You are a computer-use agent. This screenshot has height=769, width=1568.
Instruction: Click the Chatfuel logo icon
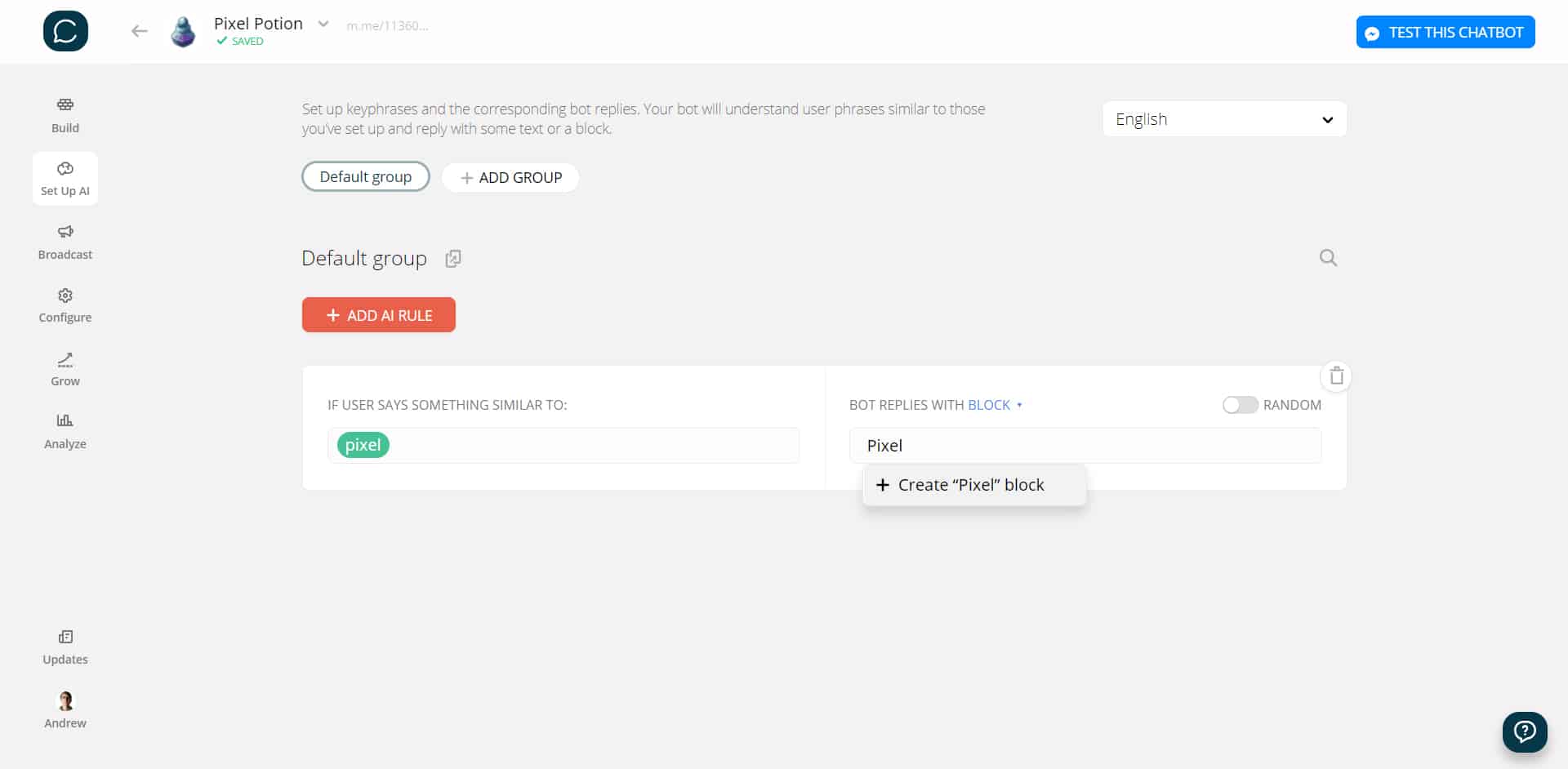point(65,31)
